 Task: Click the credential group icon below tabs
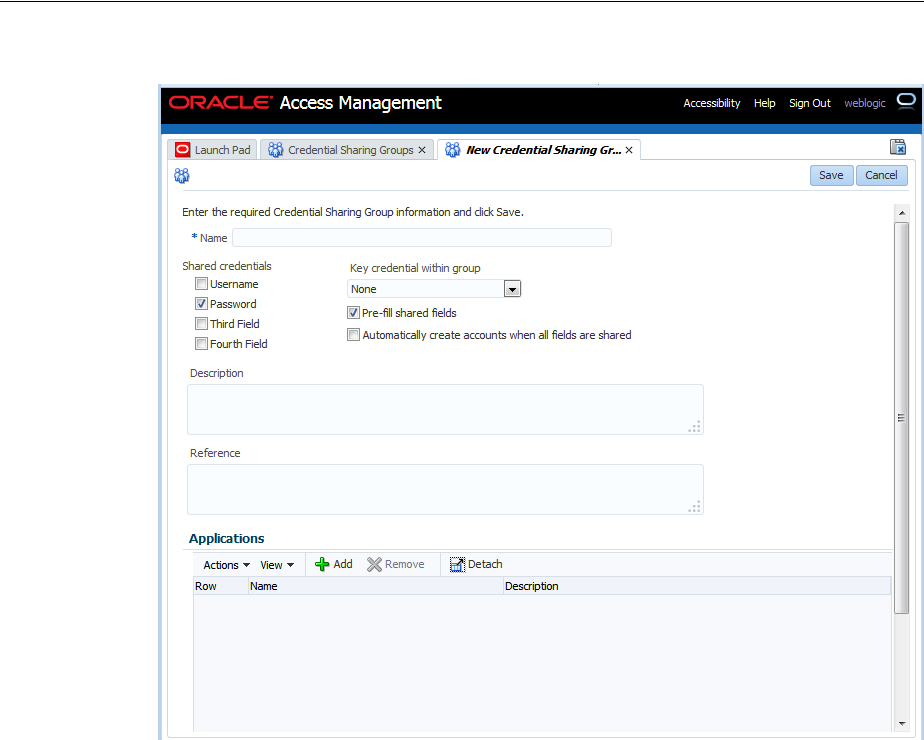tap(182, 176)
